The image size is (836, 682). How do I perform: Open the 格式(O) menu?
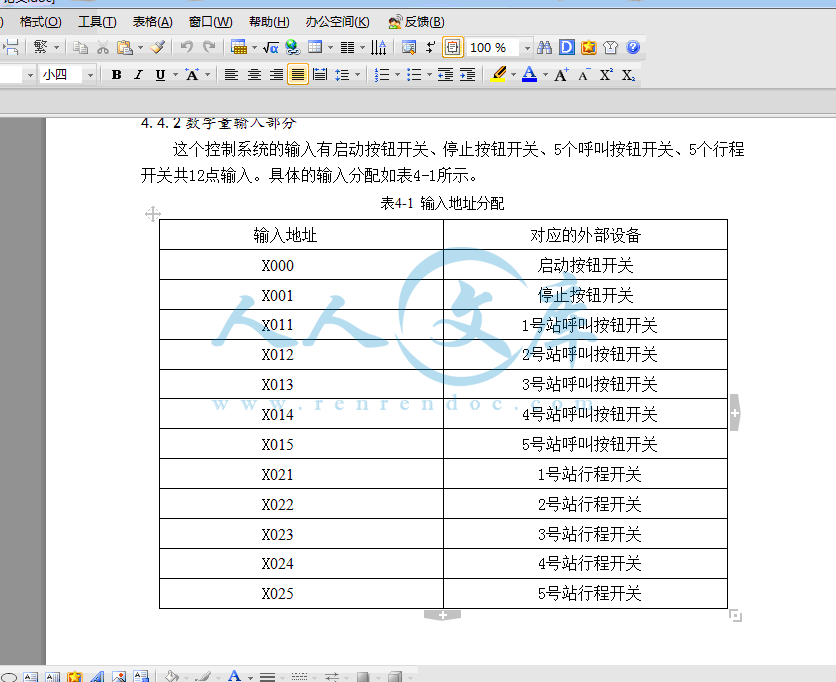pos(41,22)
